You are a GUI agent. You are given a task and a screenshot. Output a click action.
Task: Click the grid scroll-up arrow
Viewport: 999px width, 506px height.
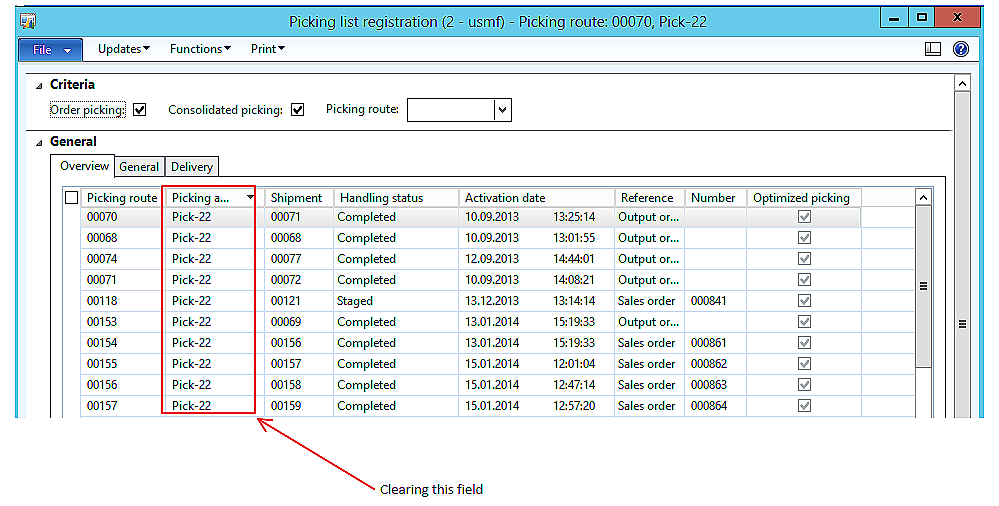[x=924, y=198]
